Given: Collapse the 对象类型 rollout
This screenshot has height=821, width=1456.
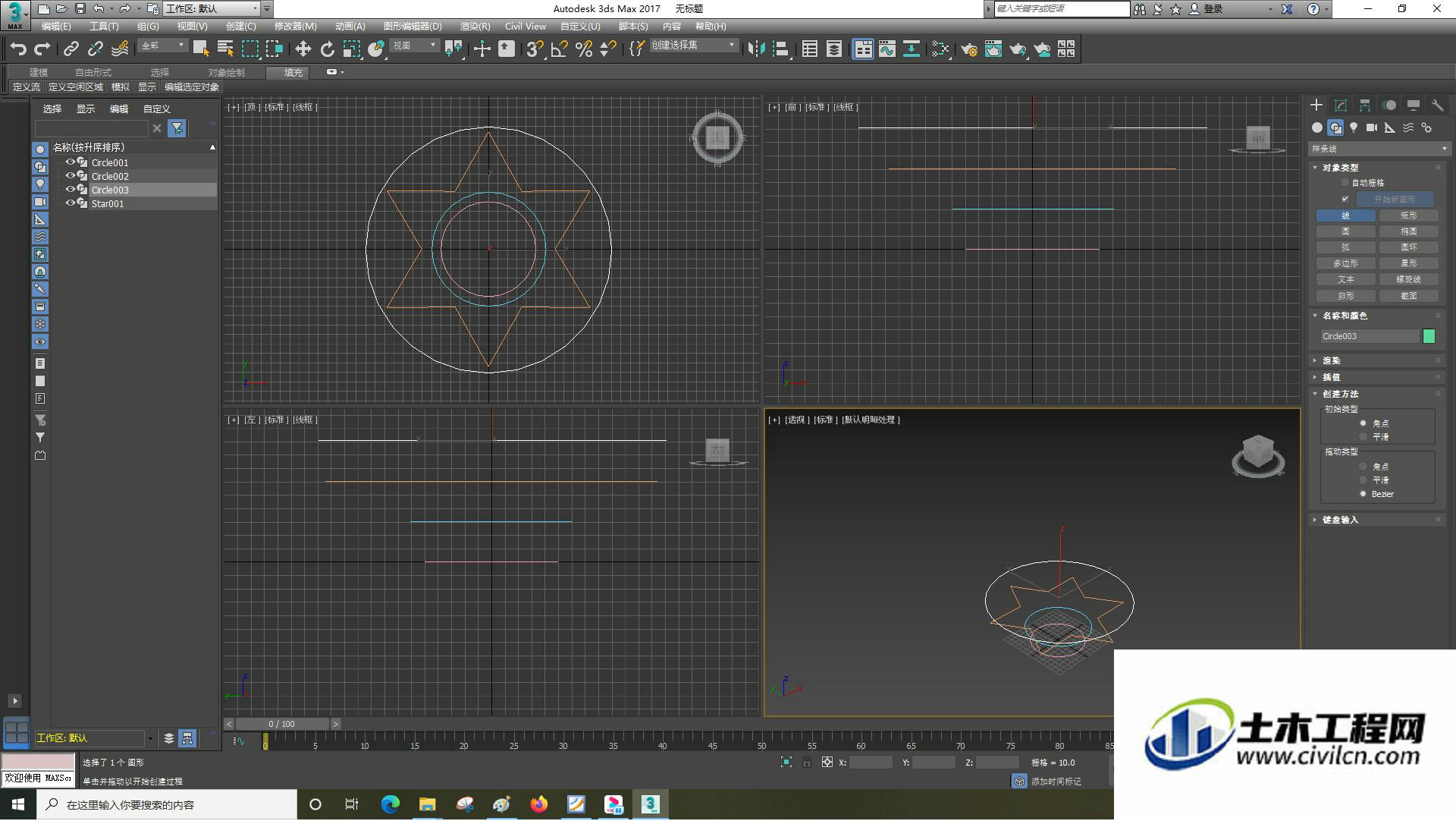Looking at the screenshot, I should 1341,168.
